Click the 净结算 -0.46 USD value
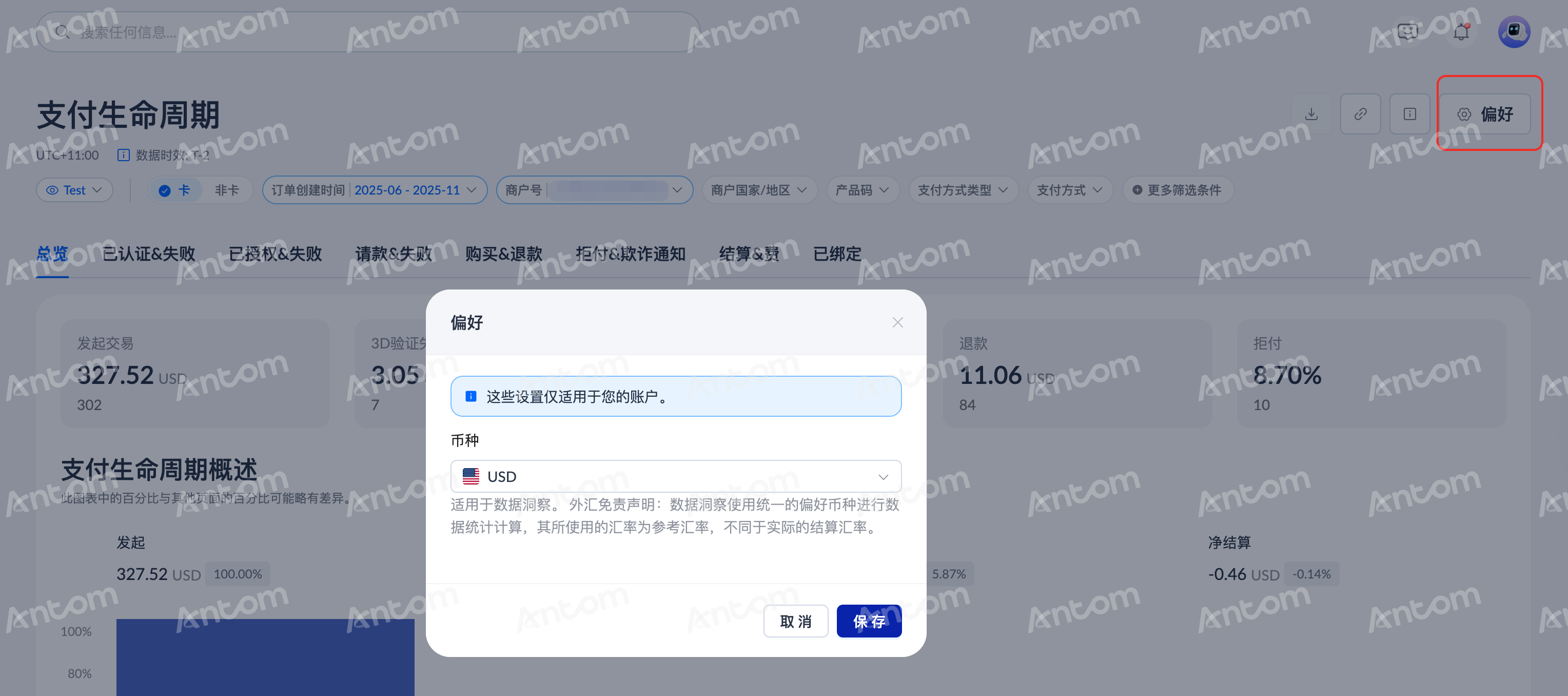The image size is (1568, 696). pos(1244,574)
